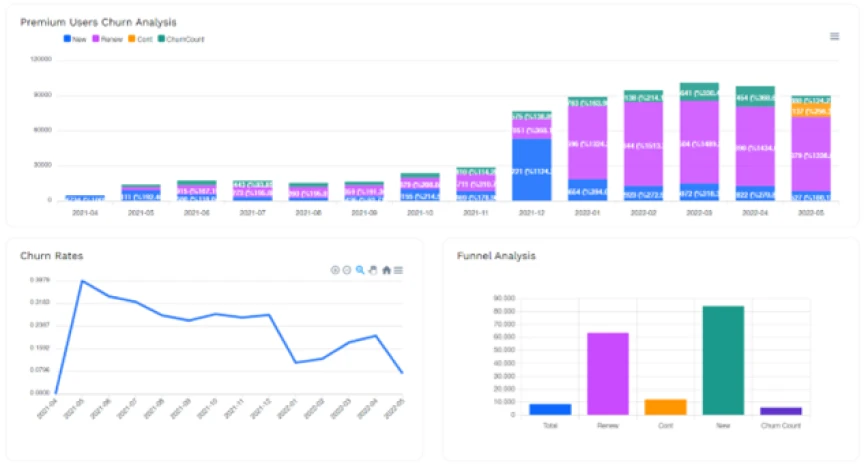Click the 2021-11 stacked bar
This screenshot has width=868, height=465.
tap(476, 184)
